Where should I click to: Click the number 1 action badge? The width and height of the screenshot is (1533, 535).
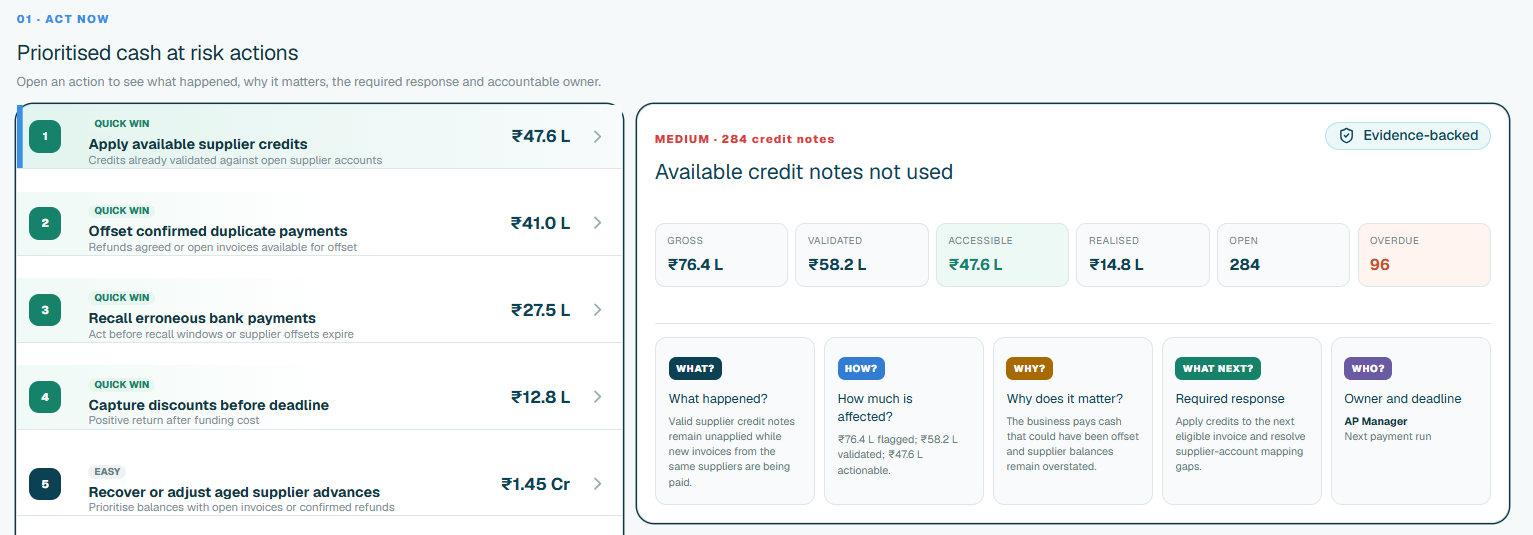tap(45, 137)
